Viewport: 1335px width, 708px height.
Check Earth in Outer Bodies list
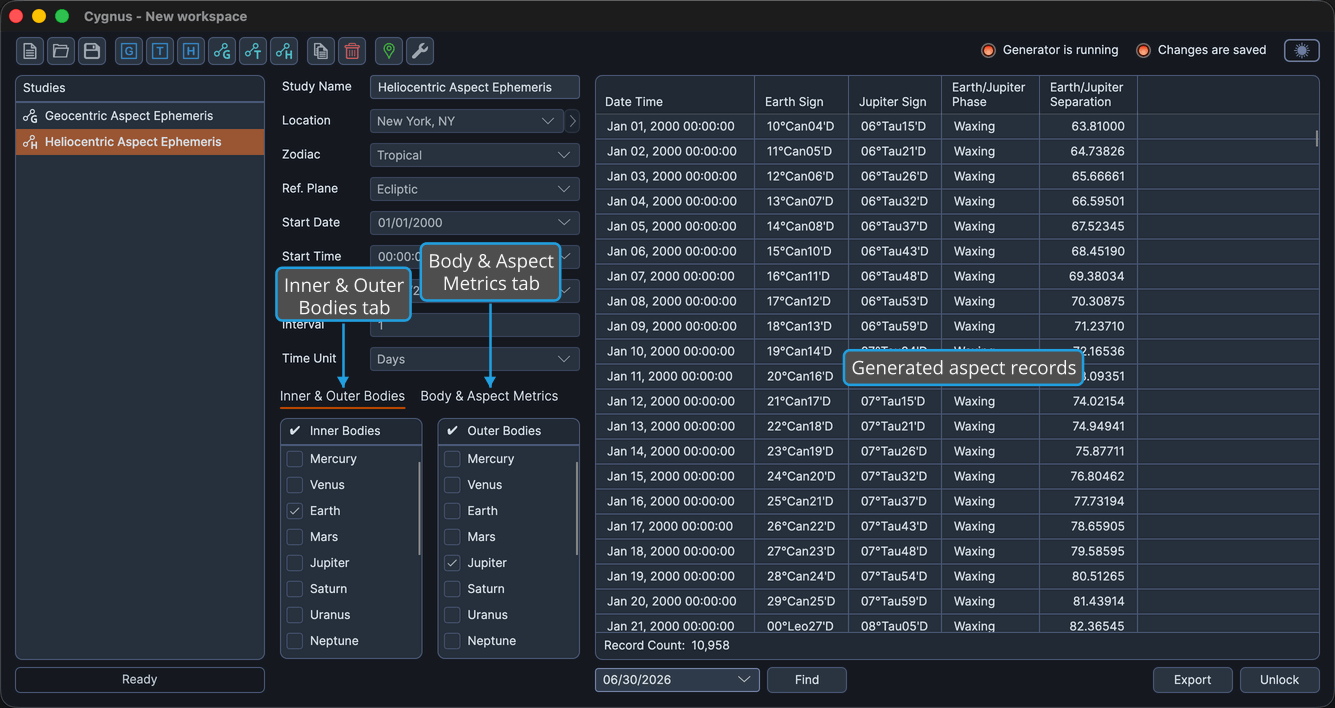tap(452, 511)
